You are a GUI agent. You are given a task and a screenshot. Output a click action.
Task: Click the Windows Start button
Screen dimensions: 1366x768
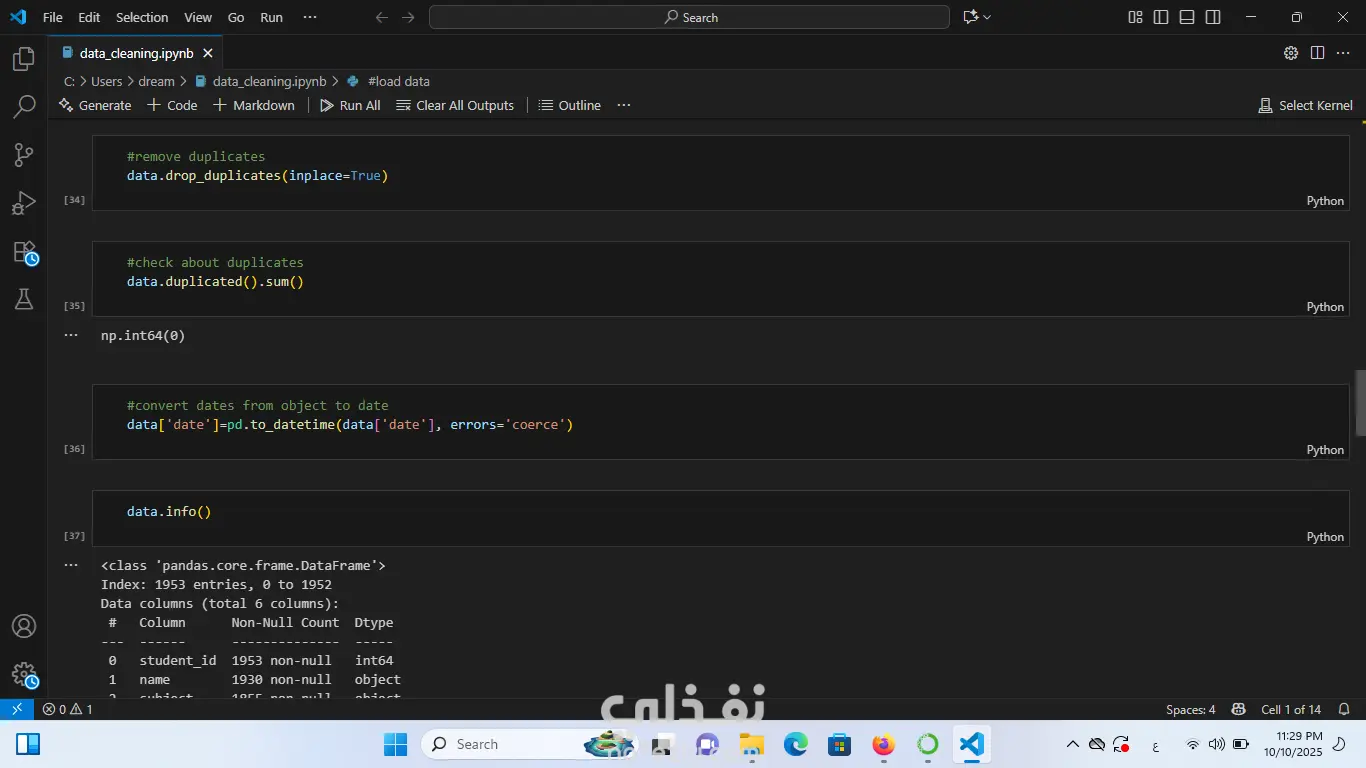pos(396,744)
